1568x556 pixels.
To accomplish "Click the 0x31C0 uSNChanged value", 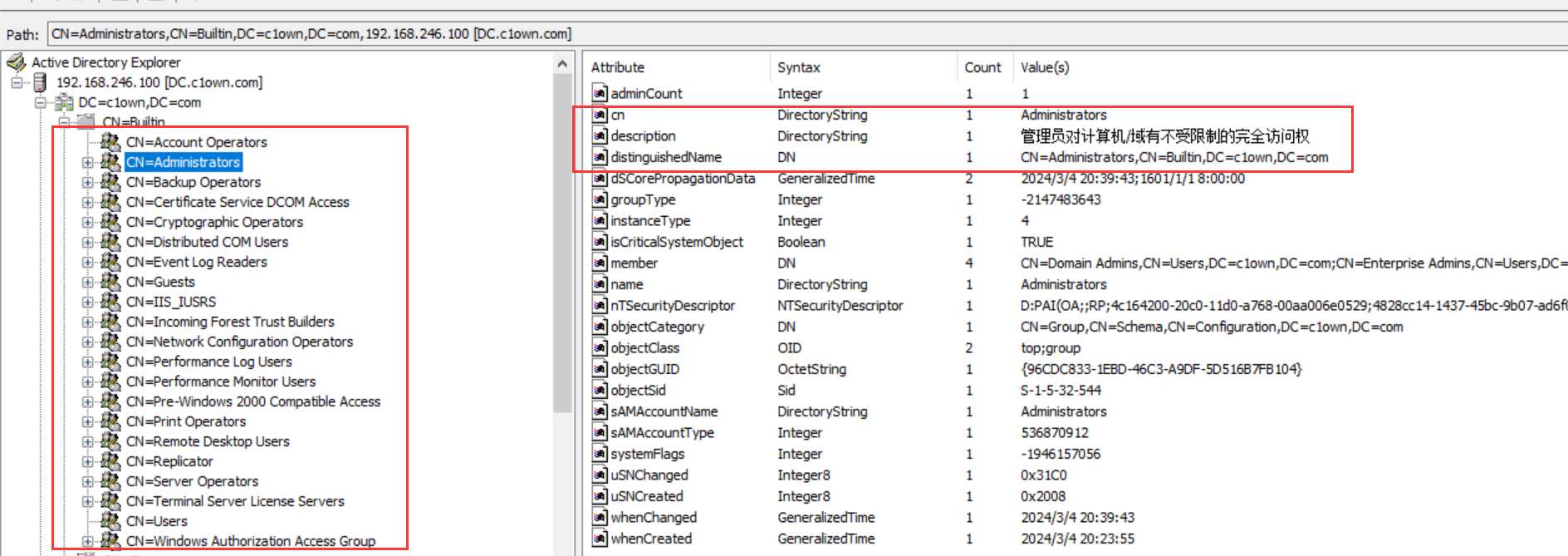I will [x=1044, y=475].
